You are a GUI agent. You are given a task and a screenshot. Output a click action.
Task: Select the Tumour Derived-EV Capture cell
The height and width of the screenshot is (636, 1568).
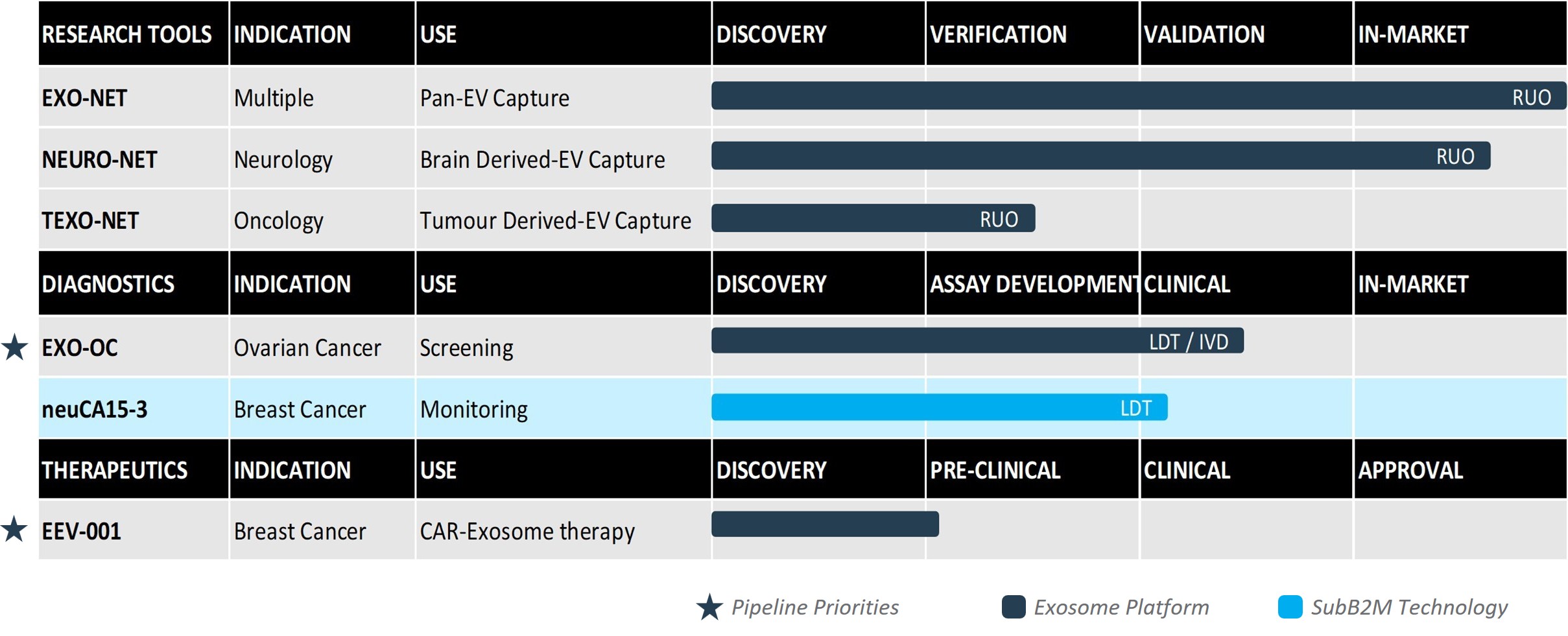555,221
